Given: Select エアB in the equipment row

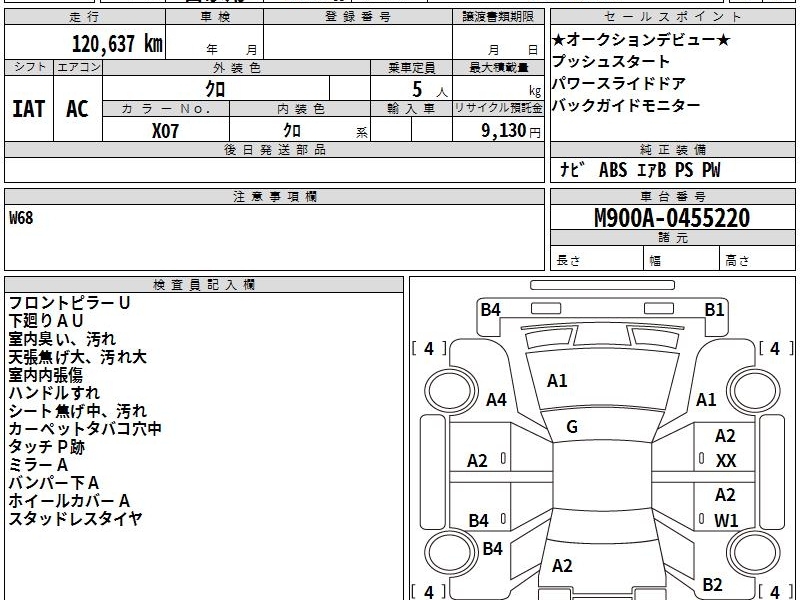Looking at the screenshot, I should point(652,169).
